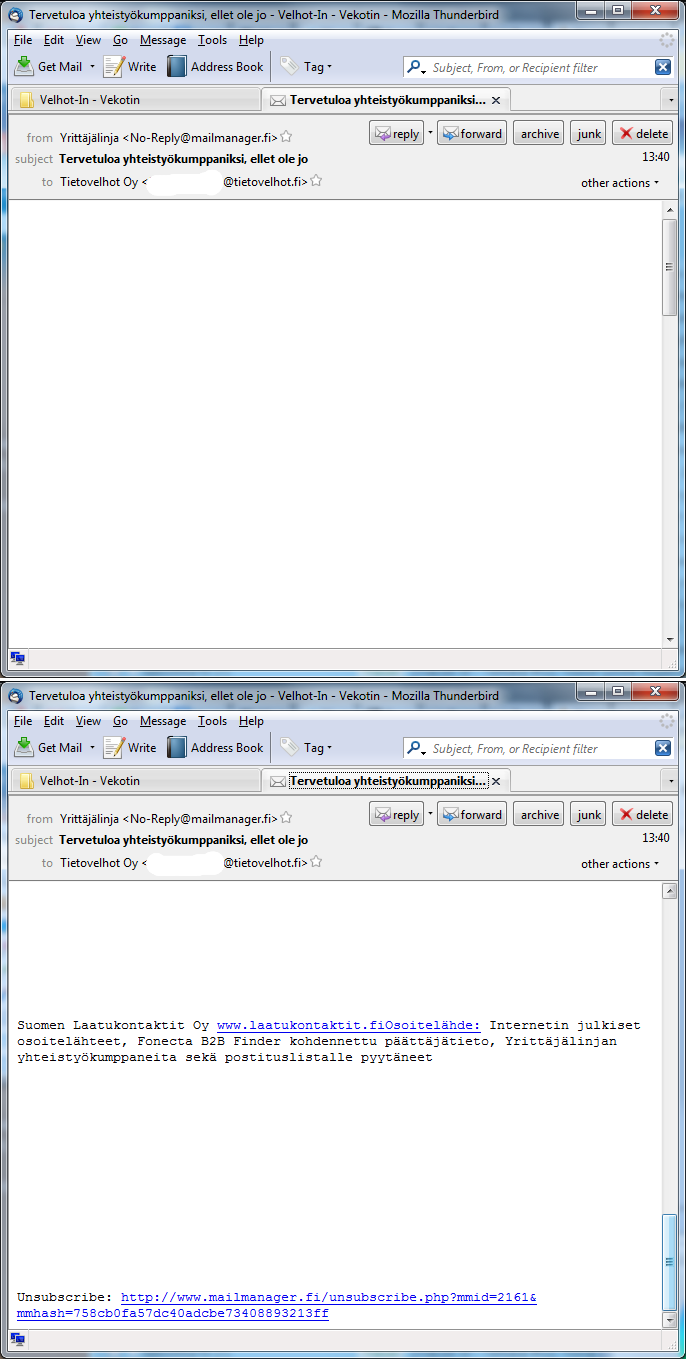Forward the message from top window
The width and height of the screenshot is (686, 1360).
point(471,134)
